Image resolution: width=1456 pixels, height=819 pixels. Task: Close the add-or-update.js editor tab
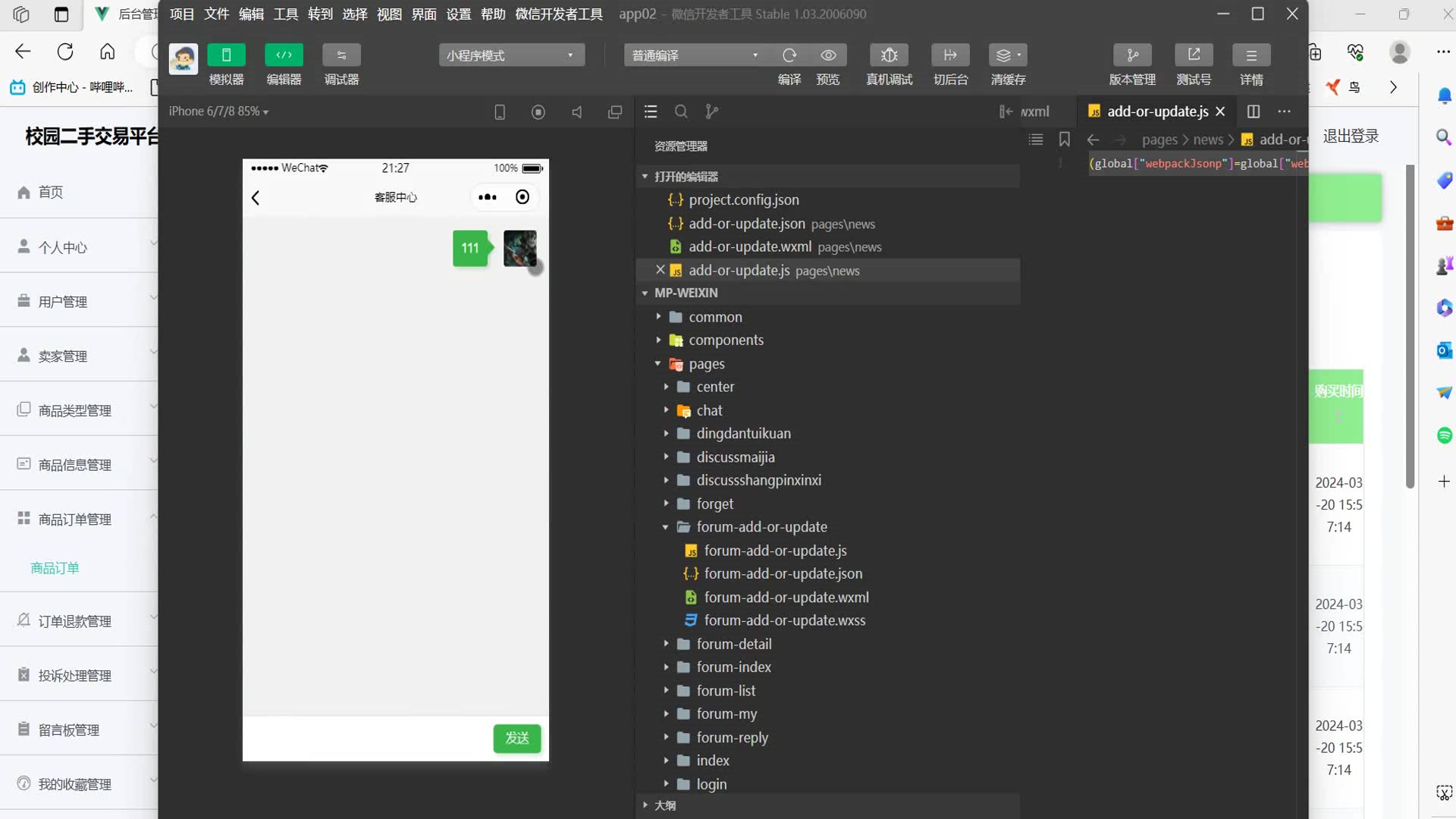tap(1220, 111)
